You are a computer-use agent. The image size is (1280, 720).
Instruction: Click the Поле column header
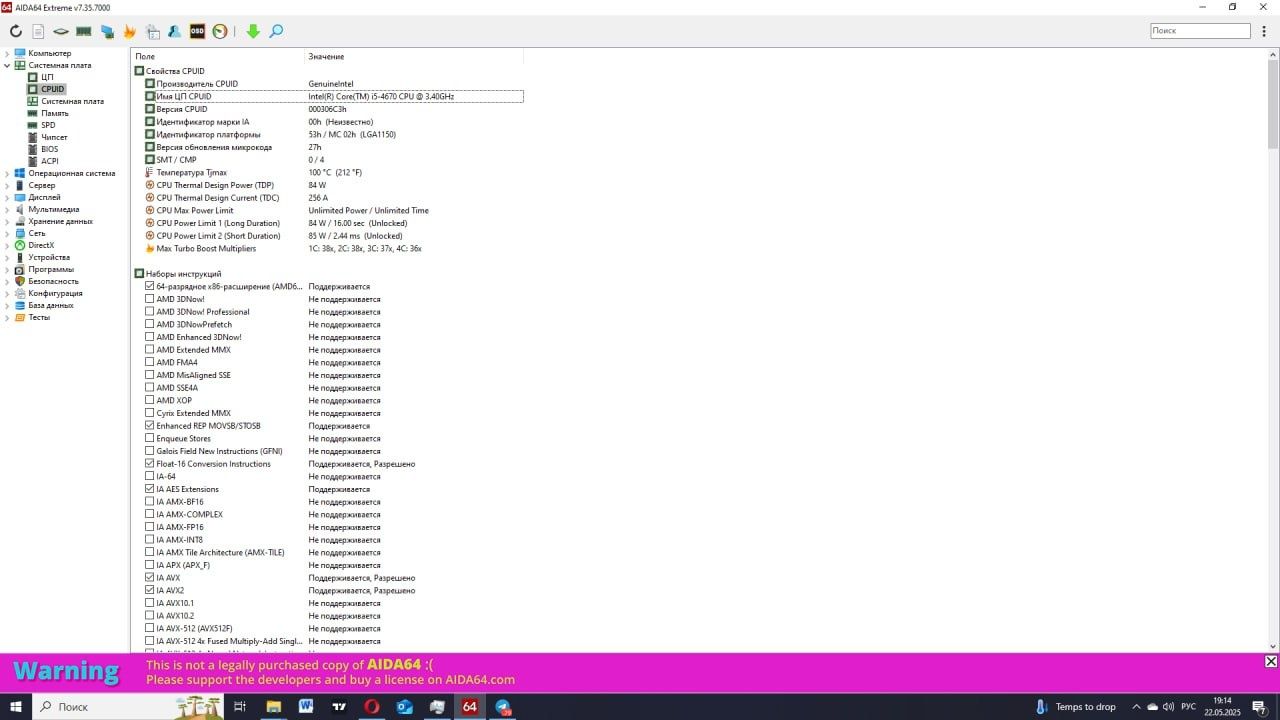(218, 57)
